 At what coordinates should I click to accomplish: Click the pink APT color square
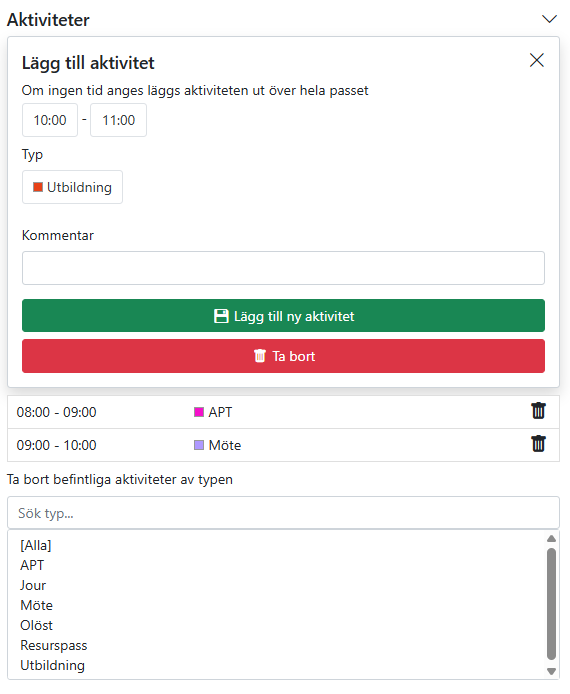pyautogui.click(x=199, y=412)
